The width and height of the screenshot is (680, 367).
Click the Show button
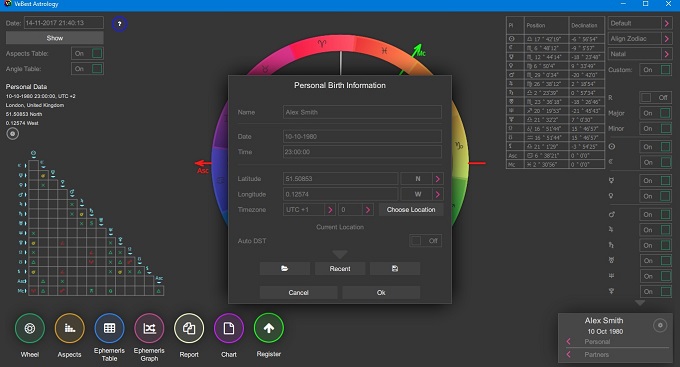click(x=55, y=38)
